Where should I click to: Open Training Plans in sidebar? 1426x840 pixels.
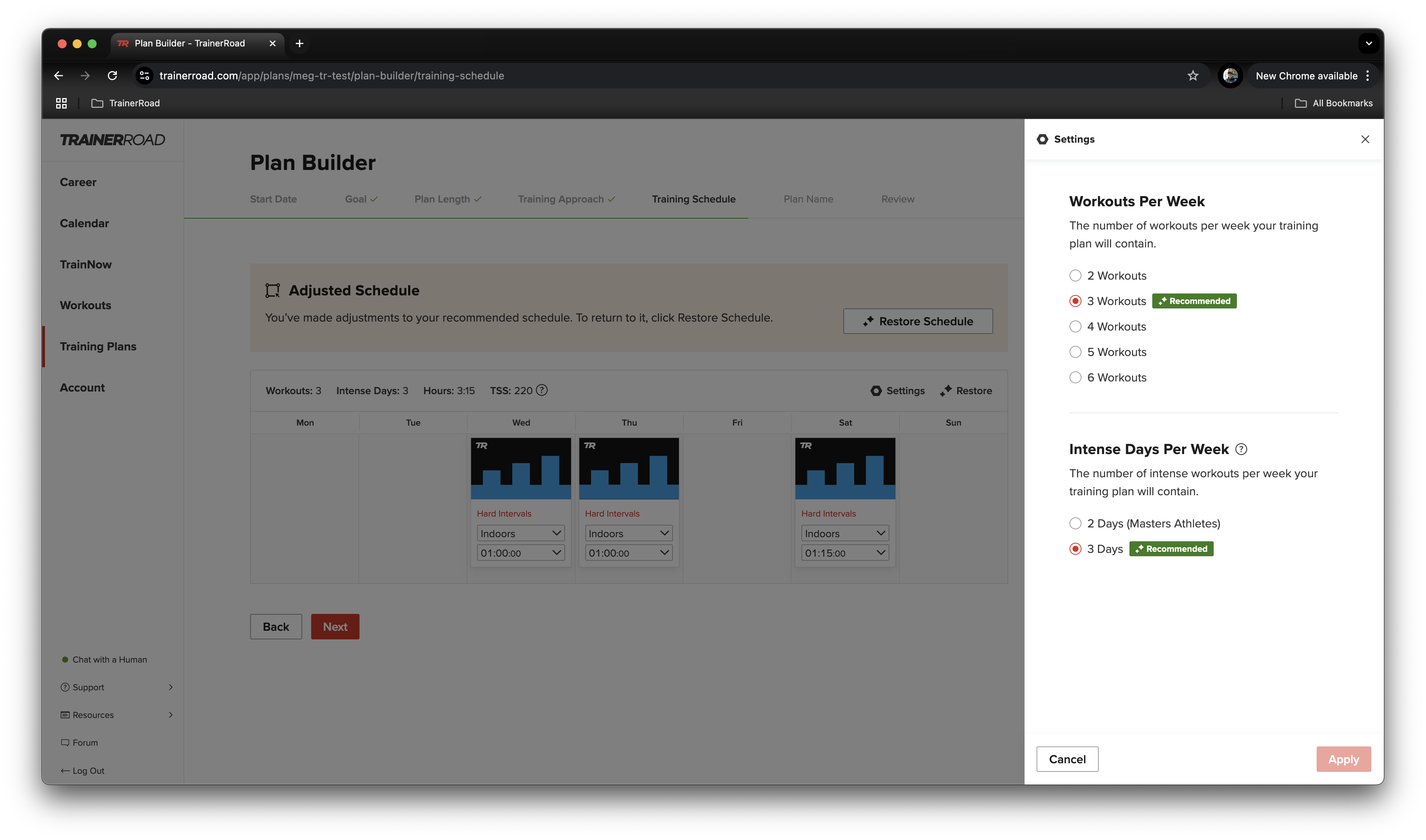98,346
